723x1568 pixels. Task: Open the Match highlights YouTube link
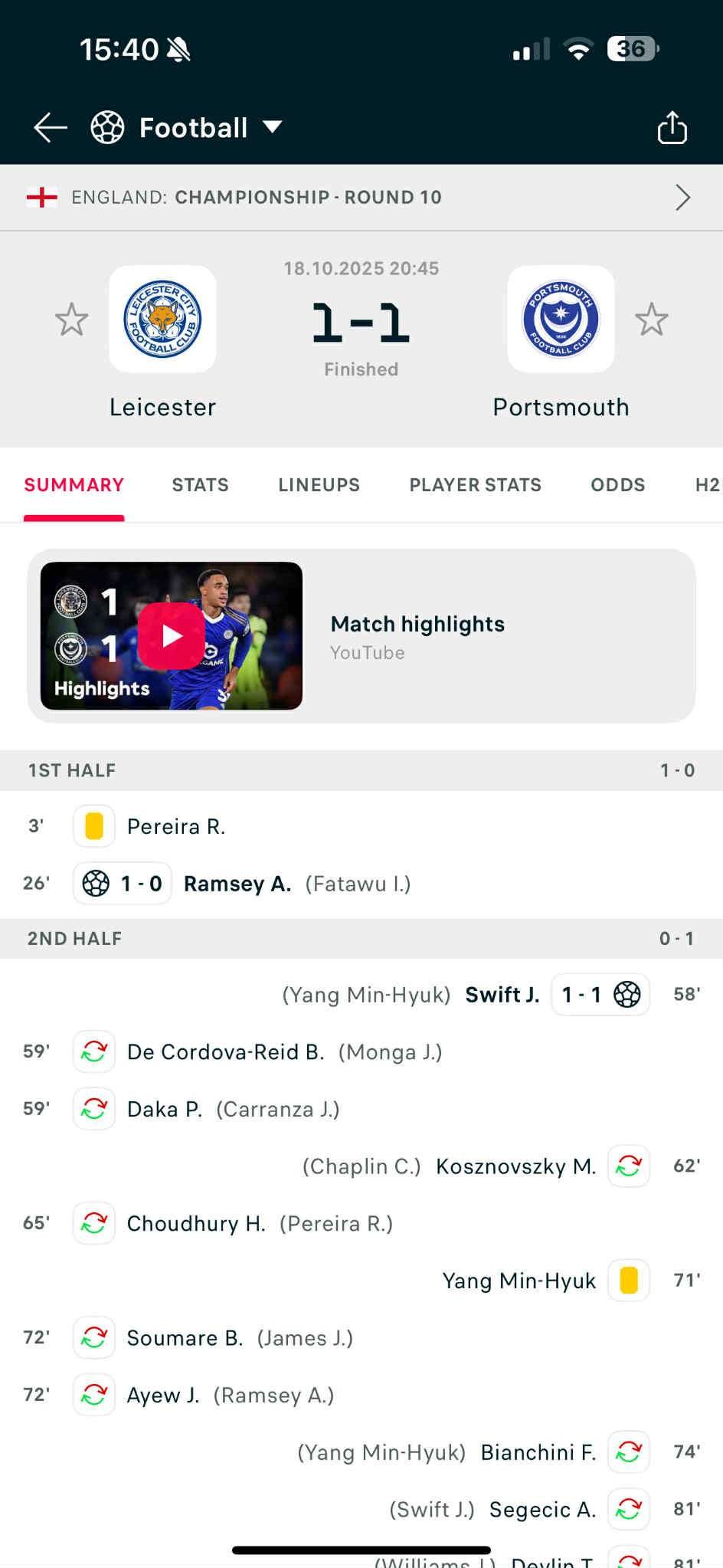click(417, 636)
